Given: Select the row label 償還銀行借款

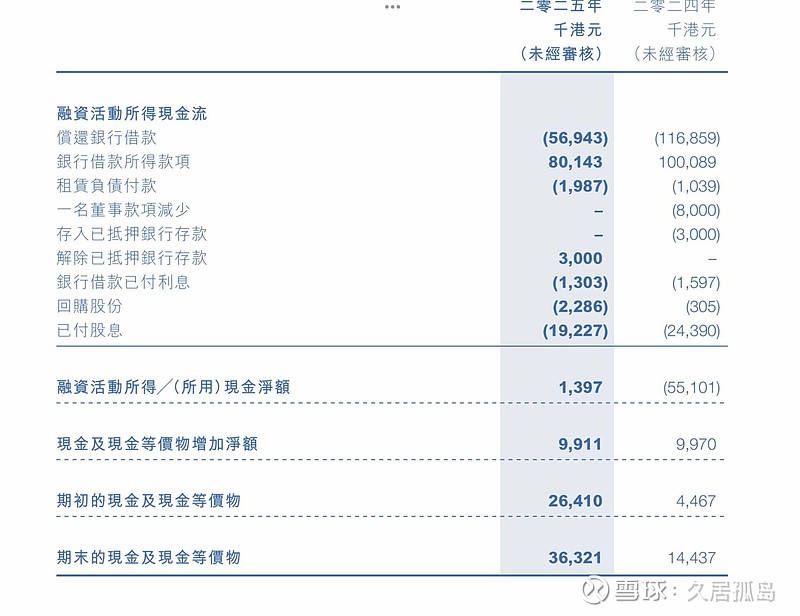Looking at the screenshot, I should tap(107, 137).
